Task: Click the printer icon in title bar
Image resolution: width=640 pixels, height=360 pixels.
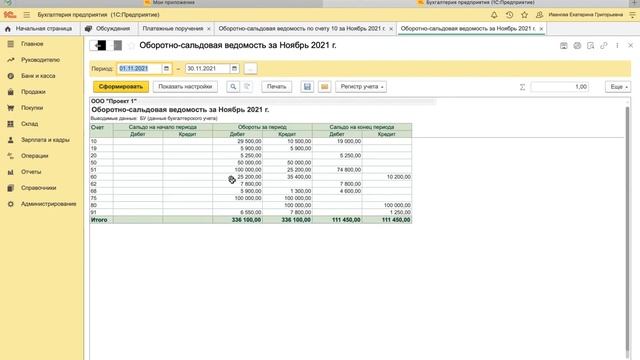Action: tap(577, 46)
